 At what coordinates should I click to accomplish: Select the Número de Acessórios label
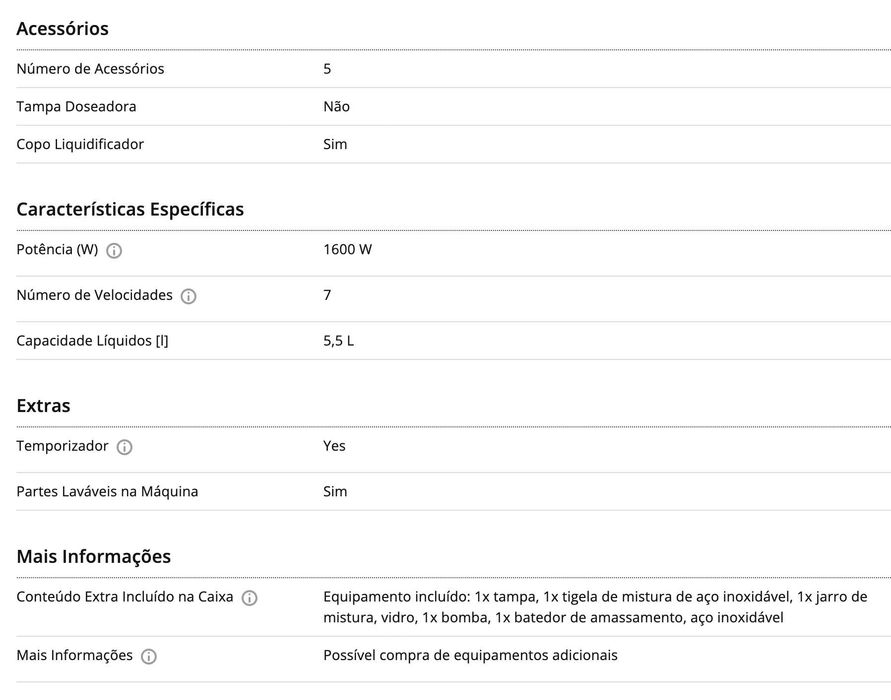click(x=90, y=69)
